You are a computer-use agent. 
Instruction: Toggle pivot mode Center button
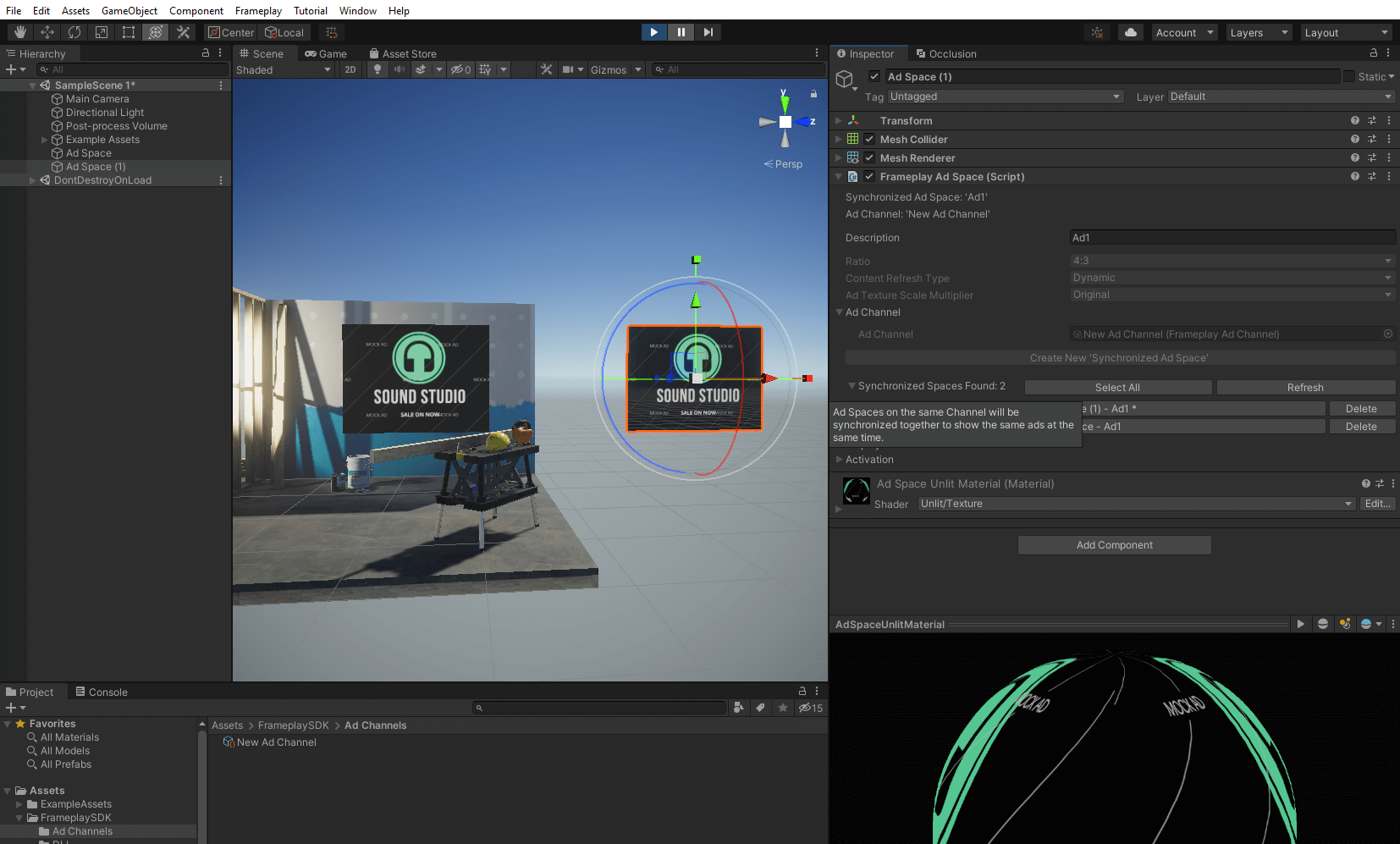click(x=231, y=32)
